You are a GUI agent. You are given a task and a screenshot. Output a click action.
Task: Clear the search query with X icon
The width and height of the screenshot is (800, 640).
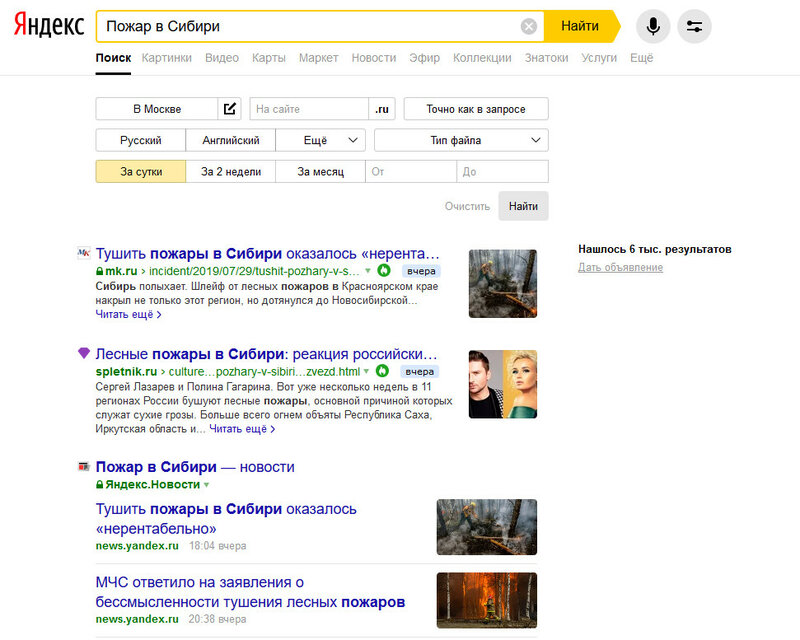click(x=529, y=26)
